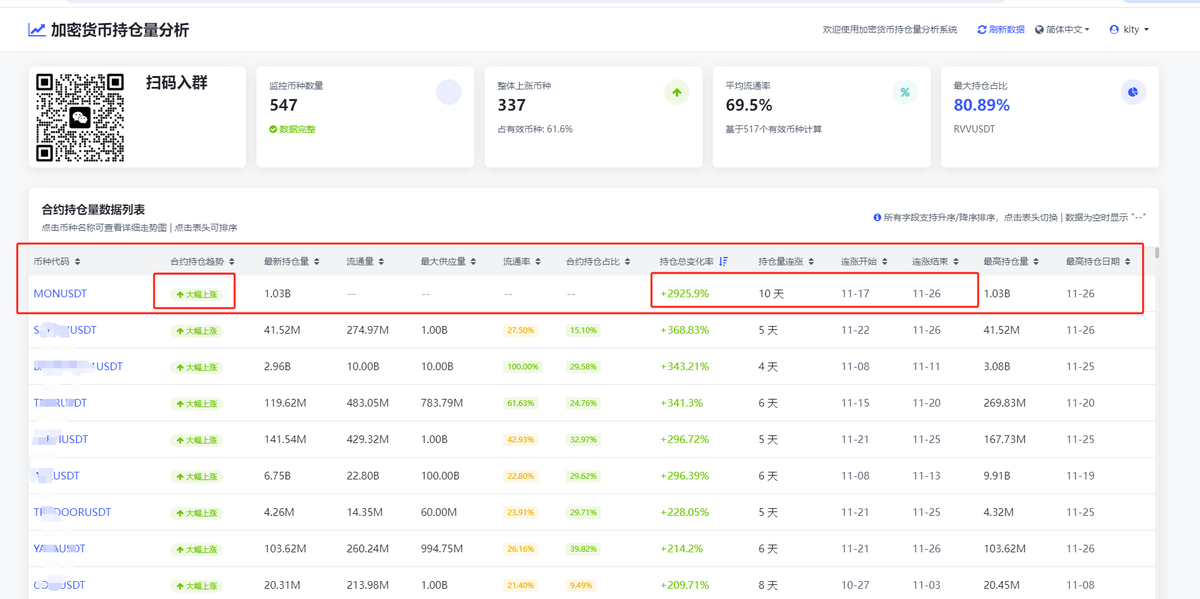Click the 8 天 连涨 cell
This screenshot has height=599, width=1200.
tap(768, 585)
